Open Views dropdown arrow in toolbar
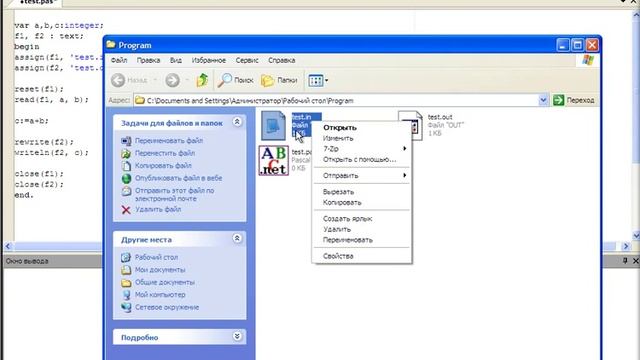 click(x=327, y=80)
